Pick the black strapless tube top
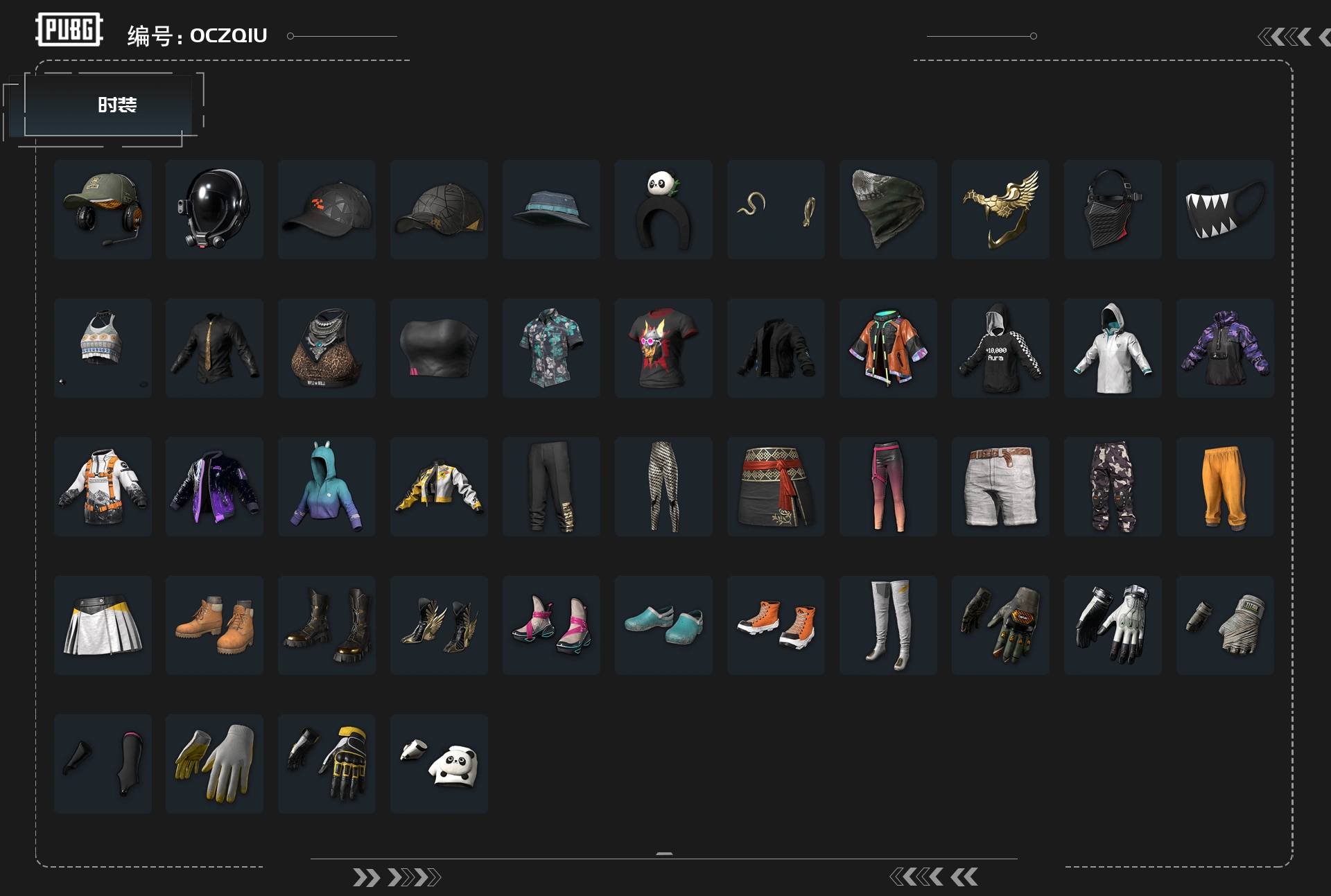This screenshot has height=896, width=1331. pyautogui.click(x=440, y=348)
